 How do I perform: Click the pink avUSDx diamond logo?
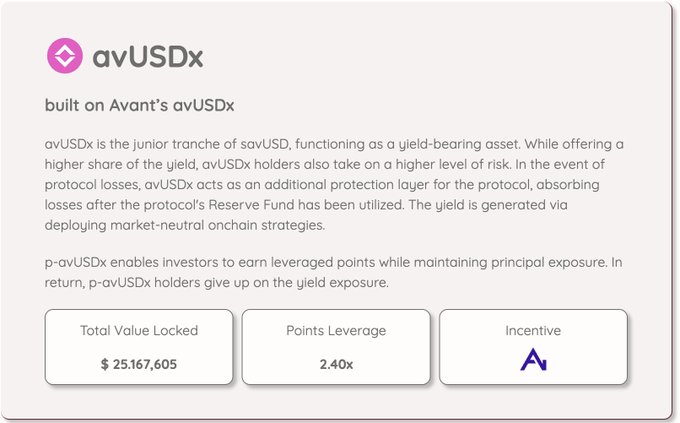(66, 56)
